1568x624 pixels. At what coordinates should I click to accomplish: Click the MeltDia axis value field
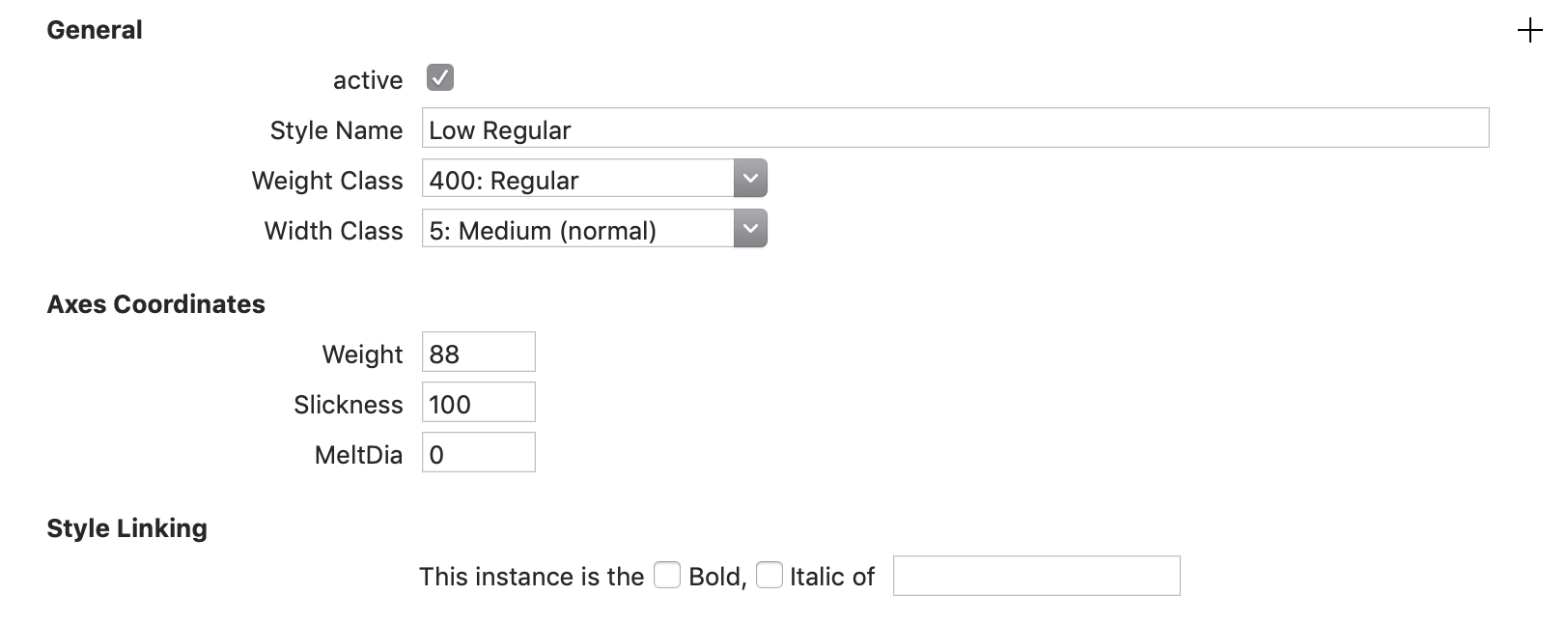coord(478,453)
